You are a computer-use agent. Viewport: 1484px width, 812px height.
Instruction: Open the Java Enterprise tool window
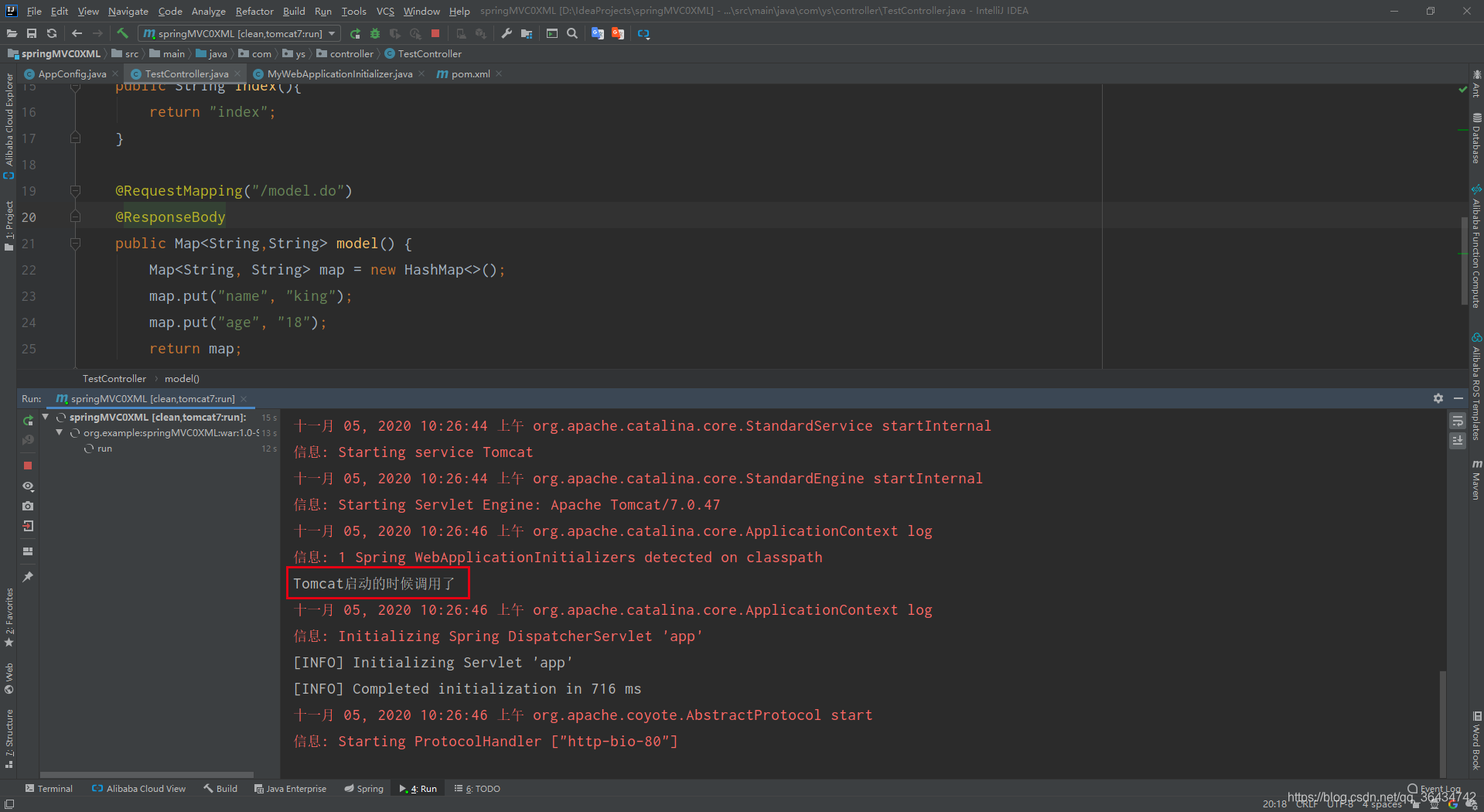point(290,789)
